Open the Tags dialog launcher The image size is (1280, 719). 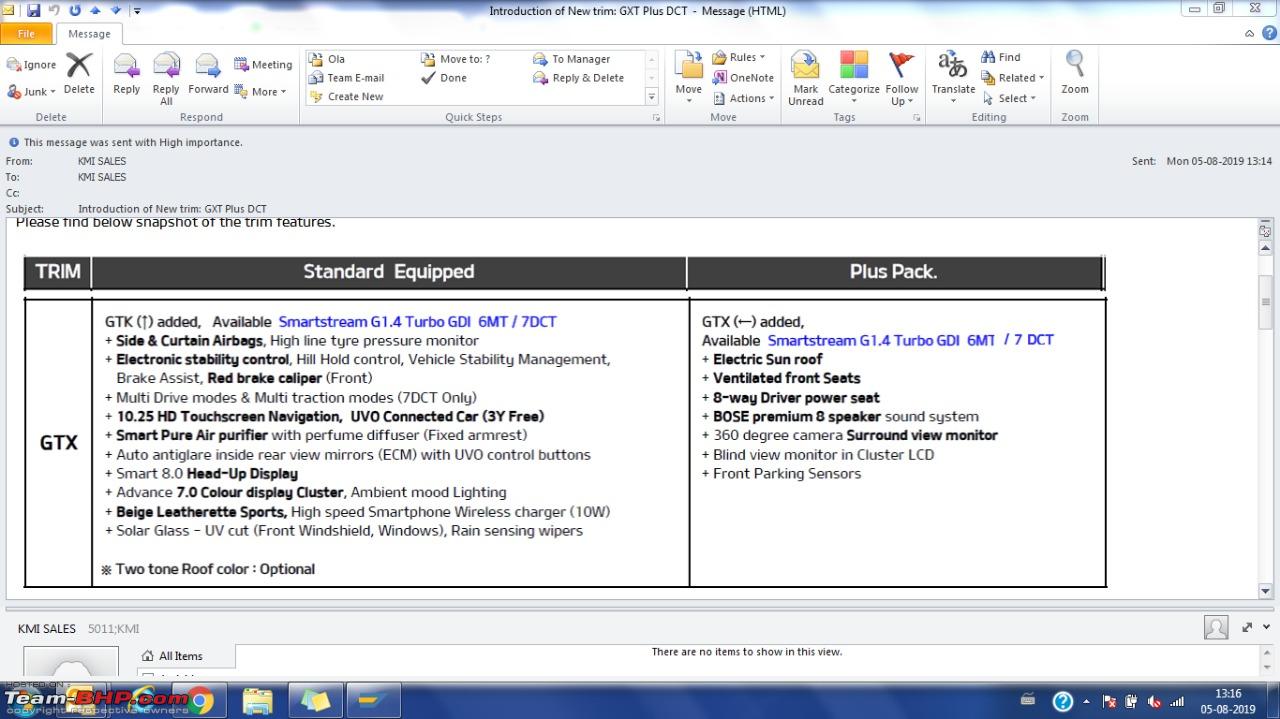coord(916,118)
